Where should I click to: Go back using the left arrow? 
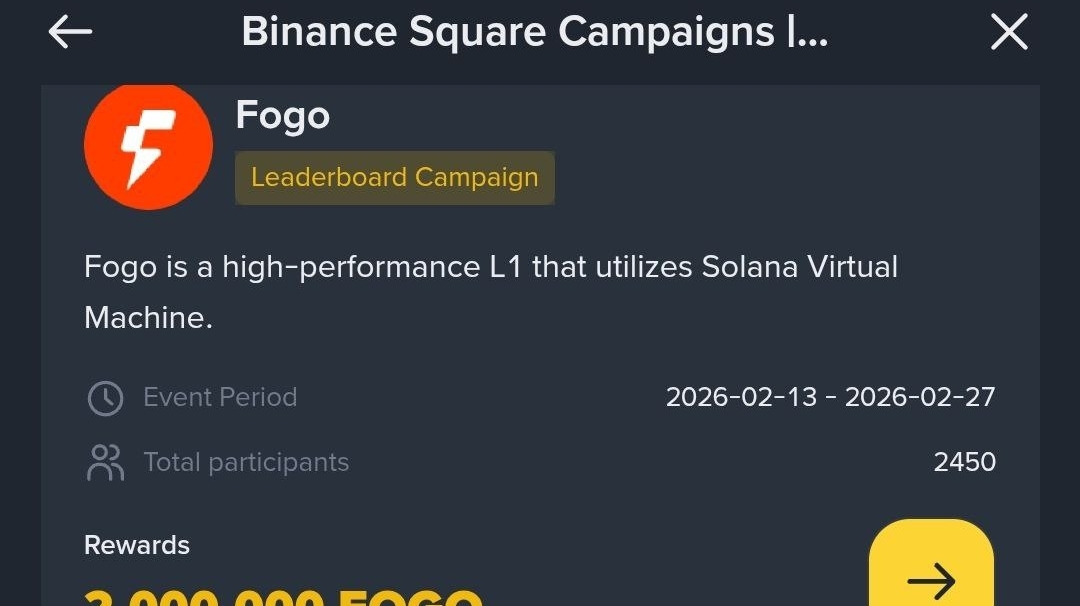coord(70,33)
